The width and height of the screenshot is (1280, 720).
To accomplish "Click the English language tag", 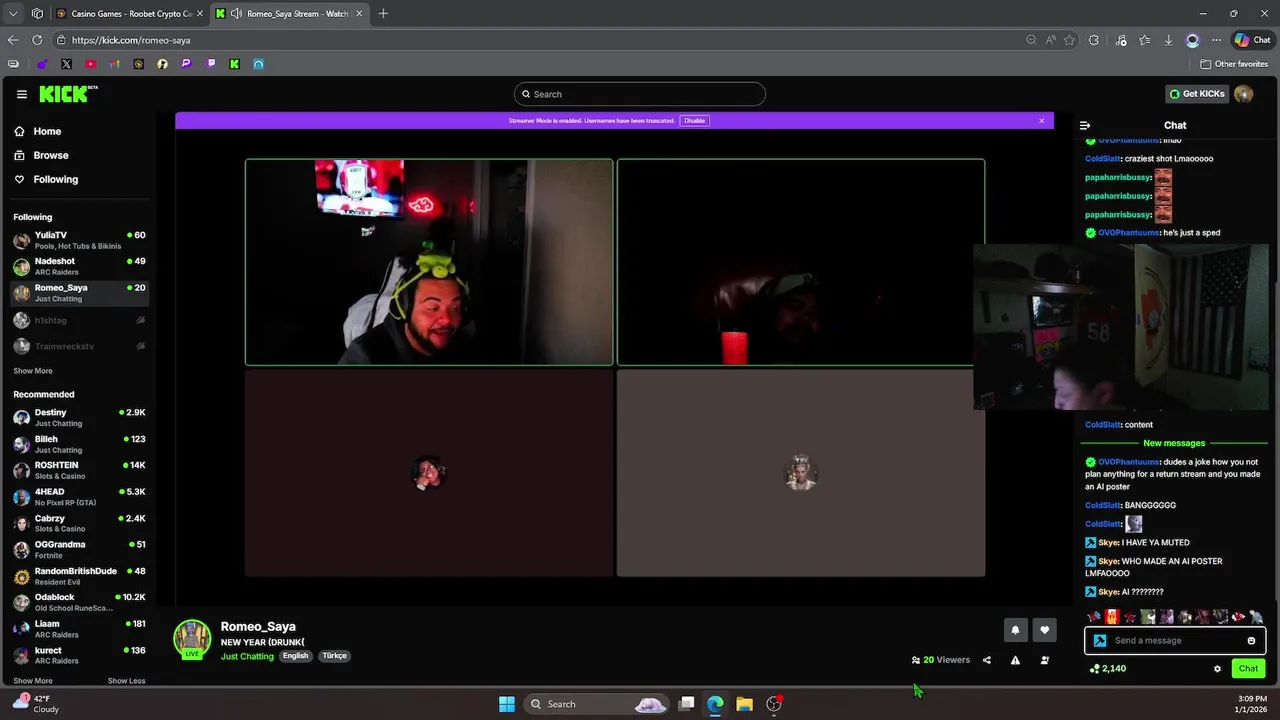I will pos(295,656).
